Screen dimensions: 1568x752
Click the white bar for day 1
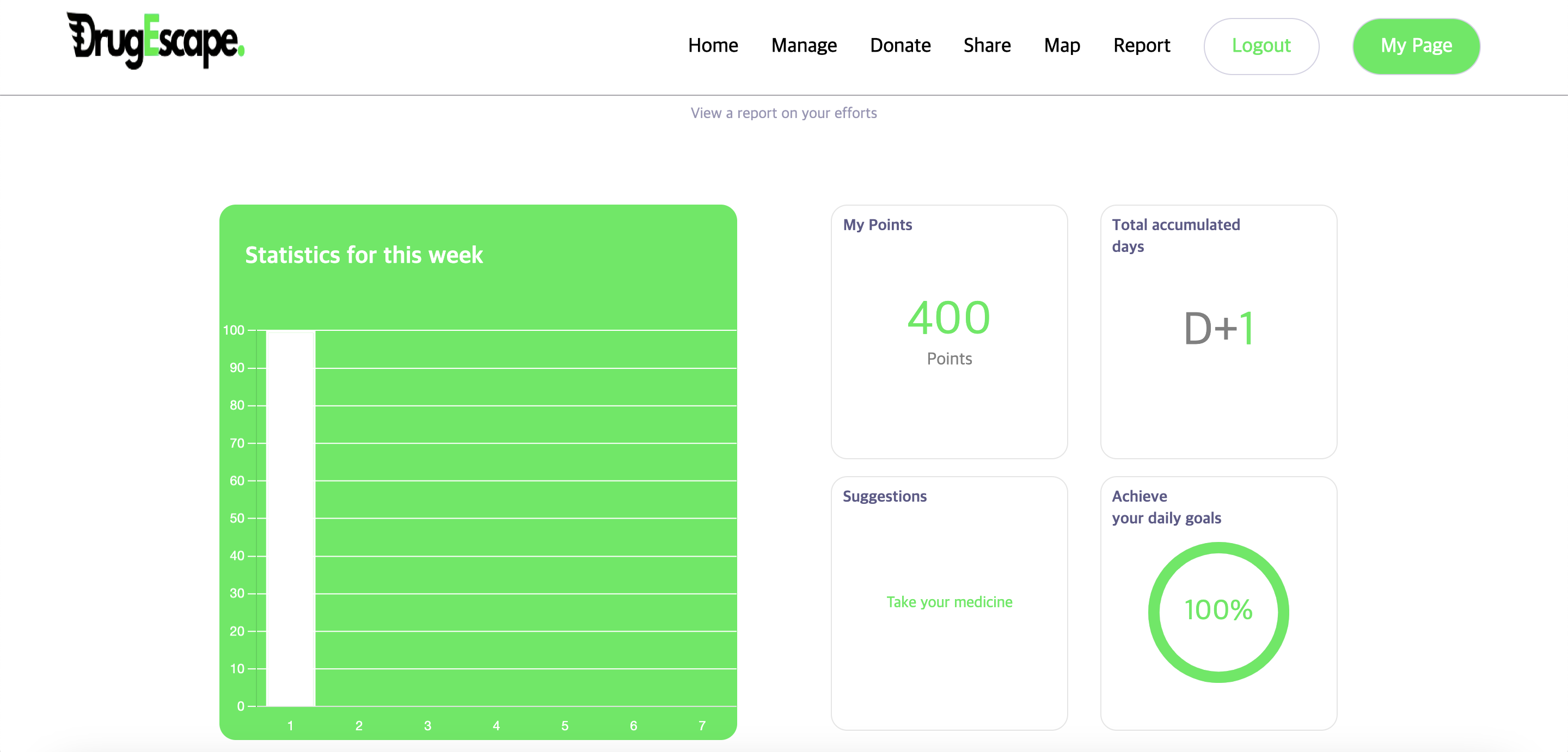[290, 519]
